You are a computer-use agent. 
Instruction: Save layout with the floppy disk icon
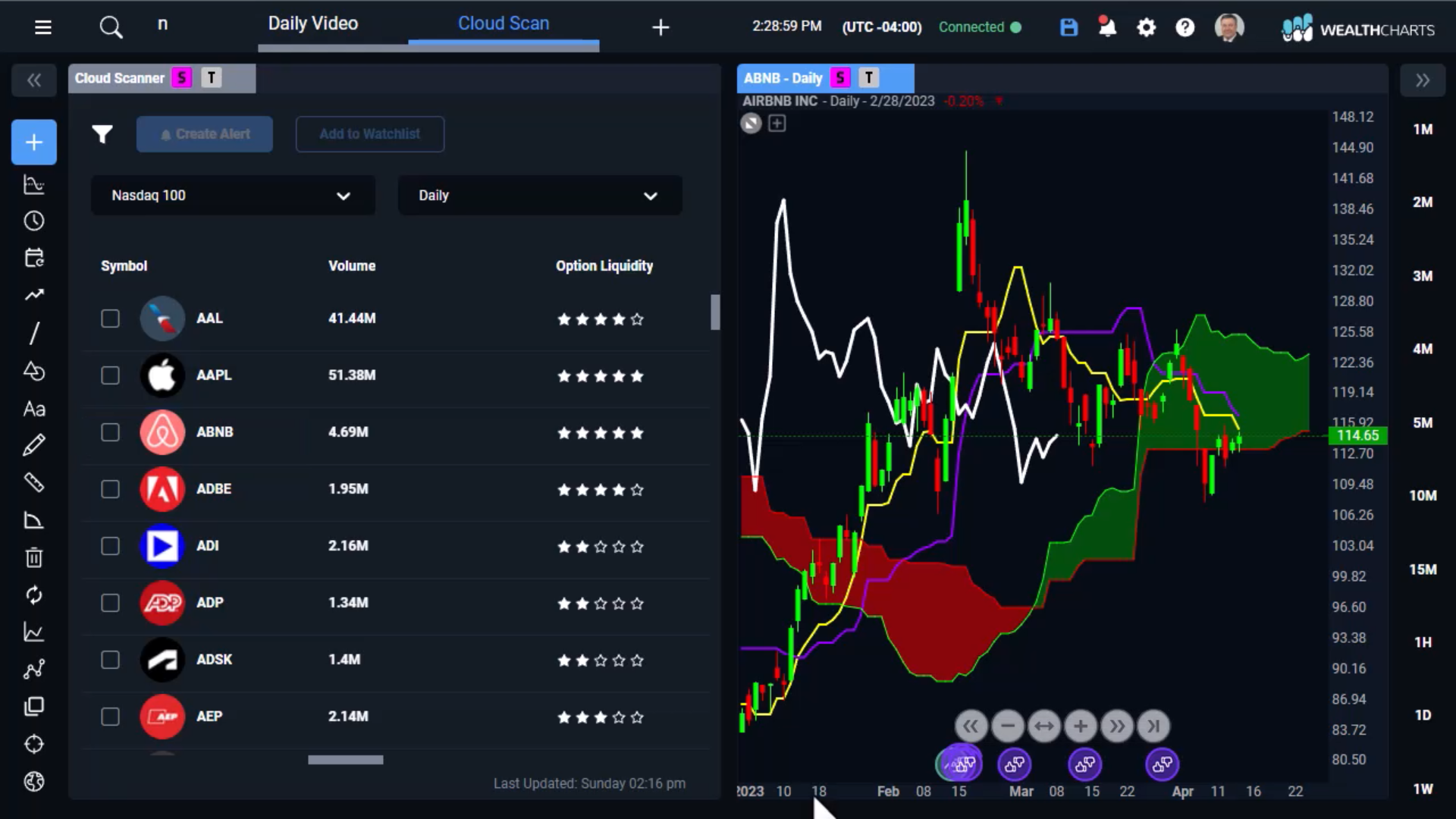pyautogui.click(x=1068, y=27)
